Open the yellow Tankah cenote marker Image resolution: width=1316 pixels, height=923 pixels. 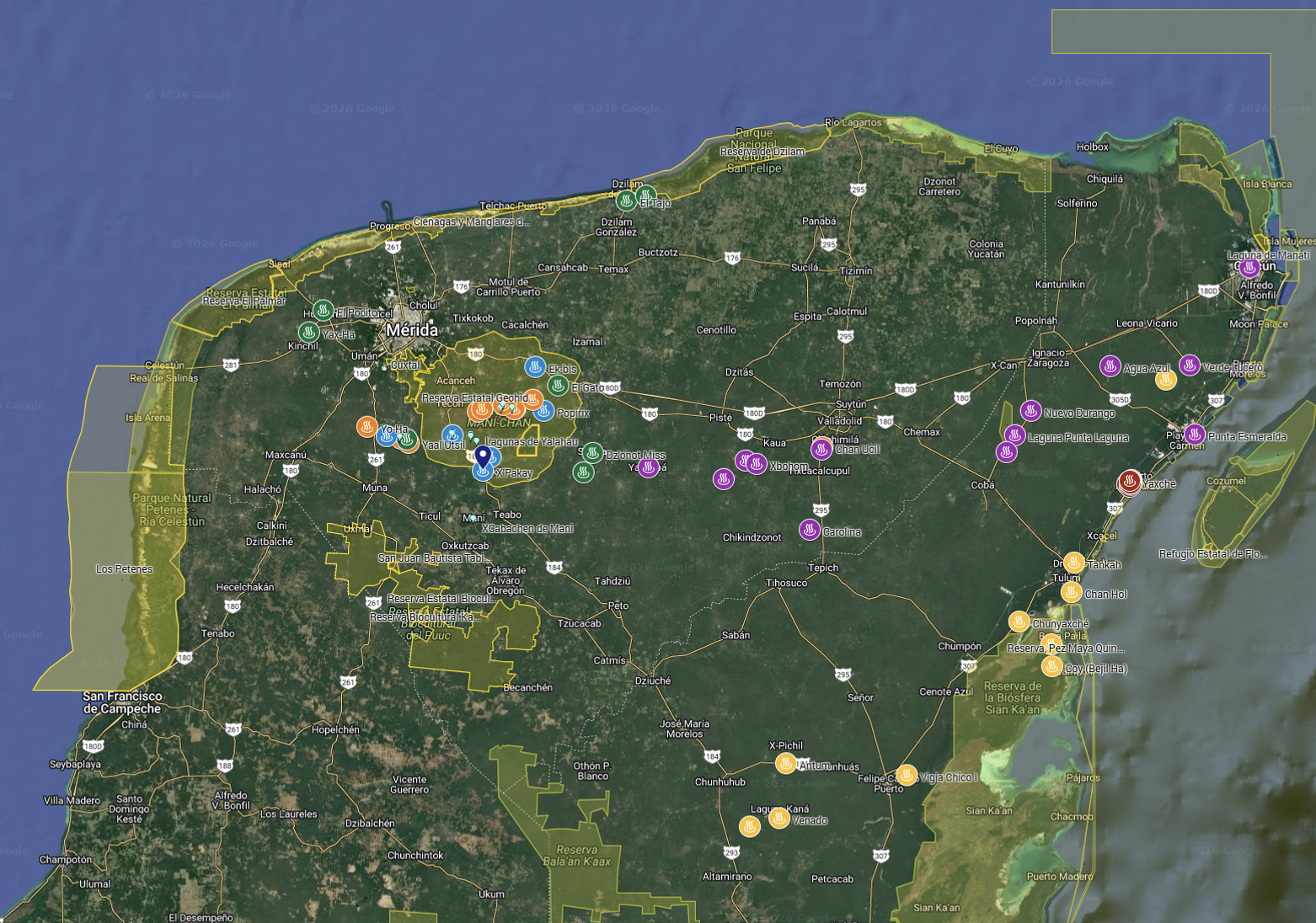pyautogui.click(x=1073, y=563)
